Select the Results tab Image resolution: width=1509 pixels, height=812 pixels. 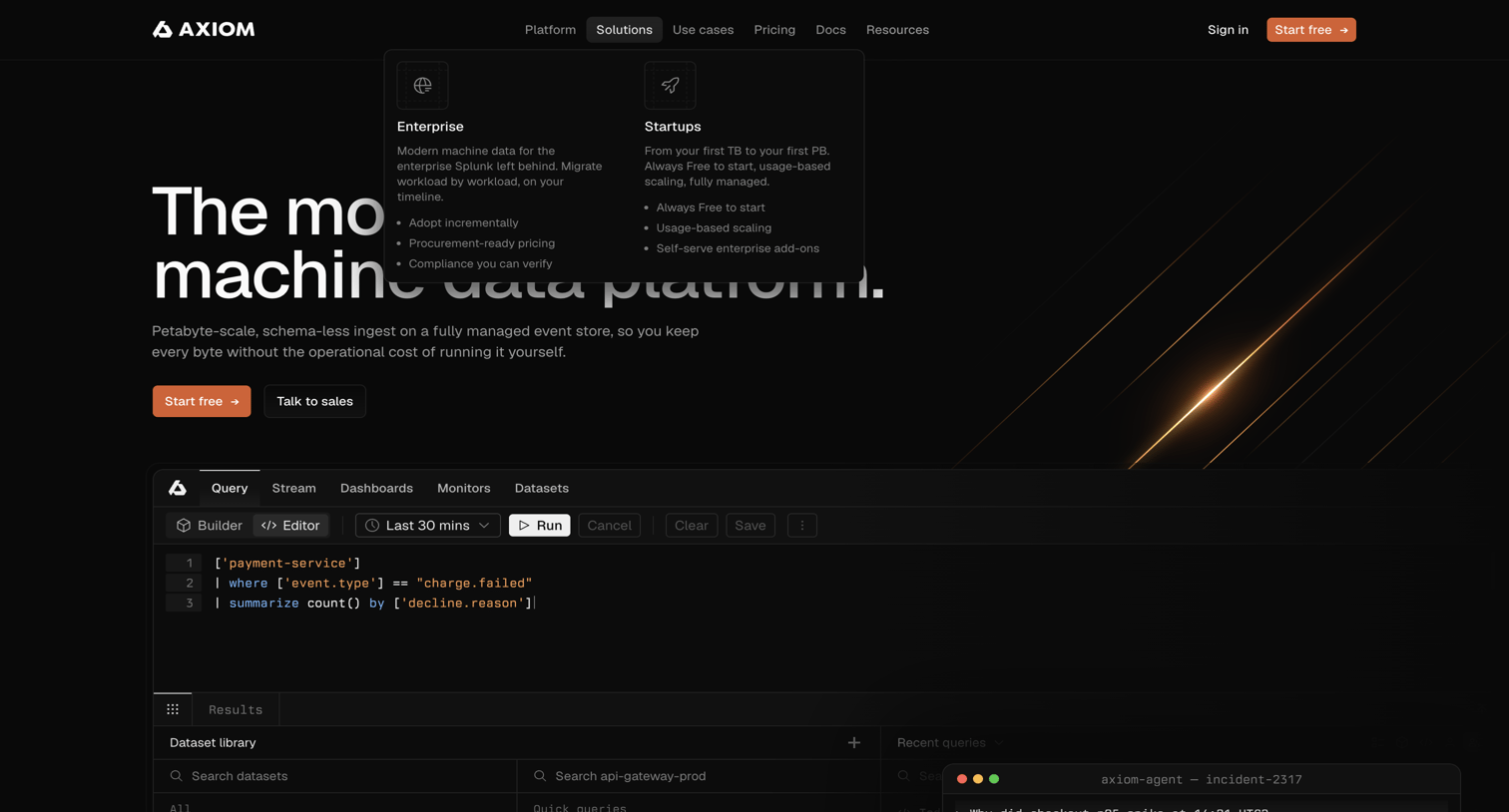coord(236,710)
